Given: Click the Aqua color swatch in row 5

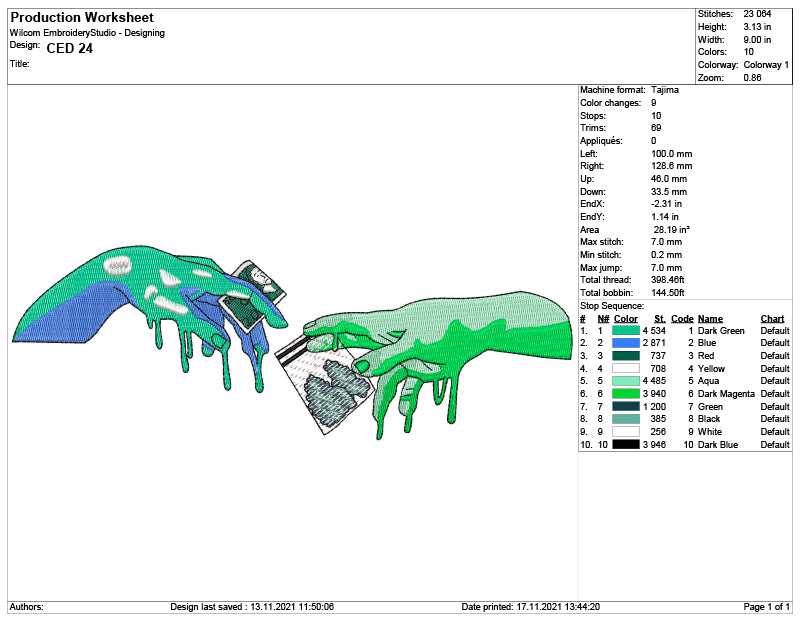Looking at the screenshot, I should click(x=626, y=381).
